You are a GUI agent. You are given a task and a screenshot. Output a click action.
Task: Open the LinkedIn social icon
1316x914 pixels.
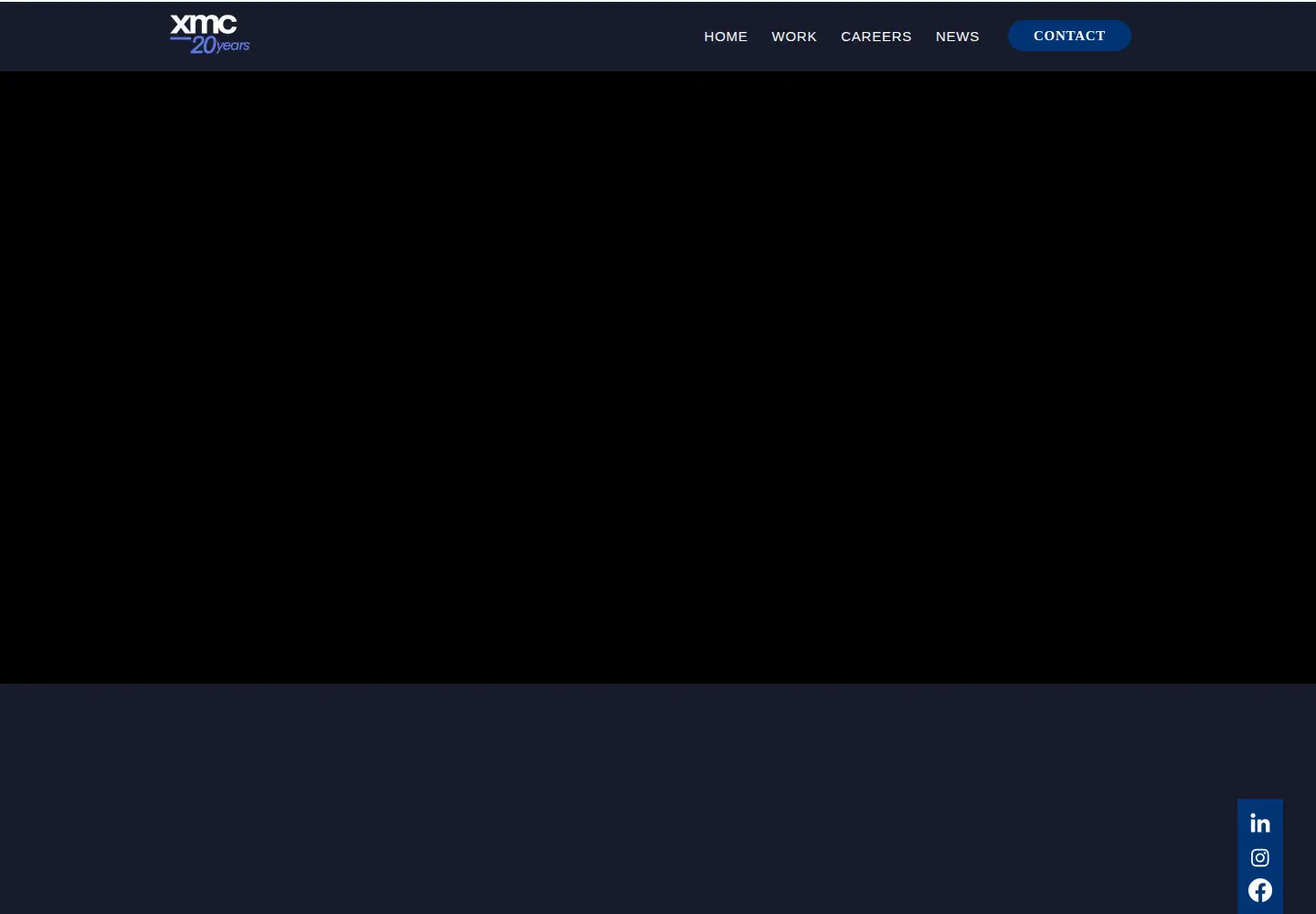(x=1260, y=824)
